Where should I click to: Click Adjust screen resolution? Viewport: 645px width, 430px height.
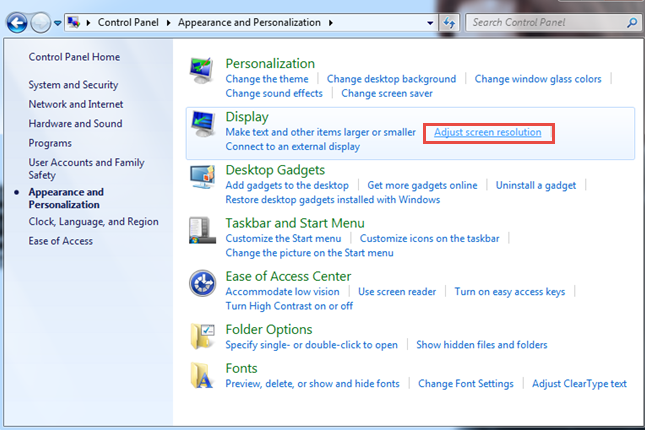click(x=488, y=132)
